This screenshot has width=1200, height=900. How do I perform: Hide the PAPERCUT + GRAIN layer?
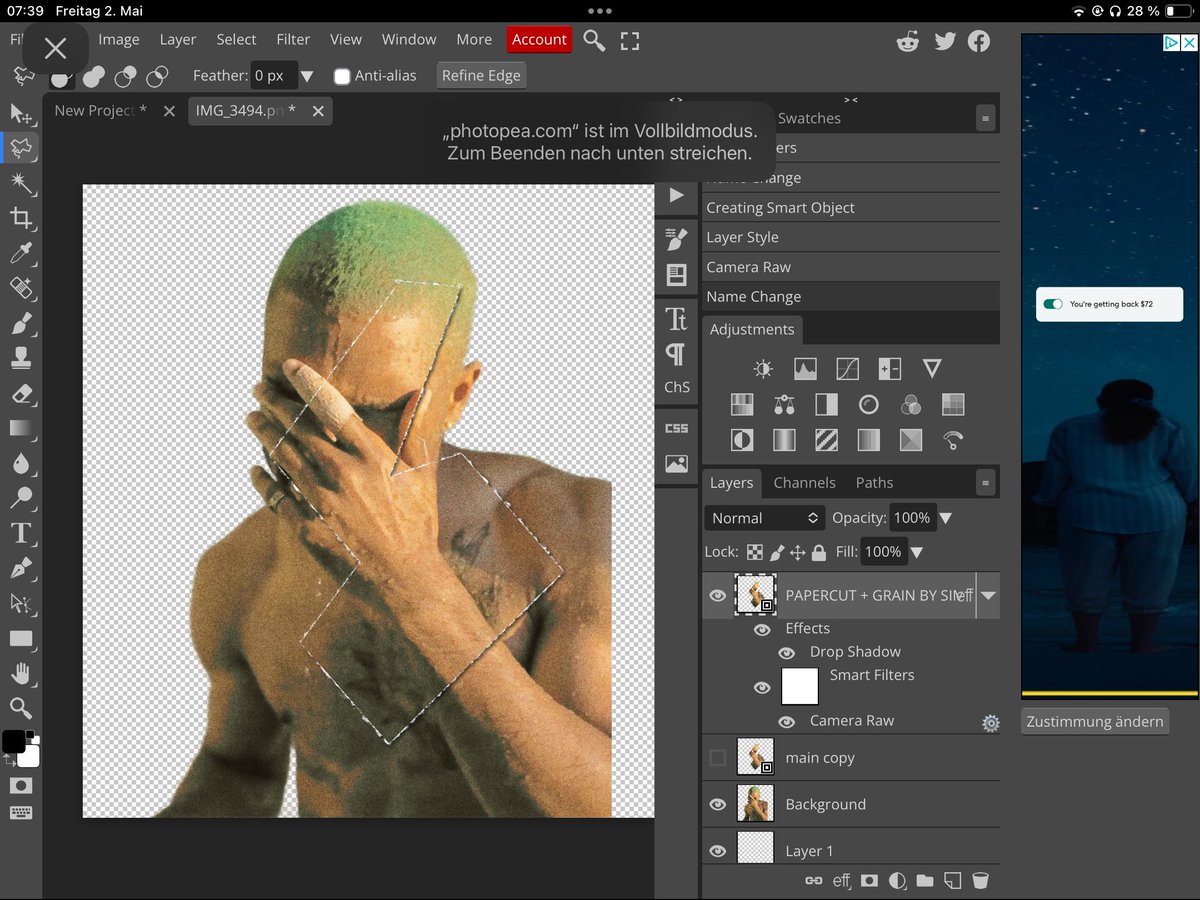pos(717,596)
